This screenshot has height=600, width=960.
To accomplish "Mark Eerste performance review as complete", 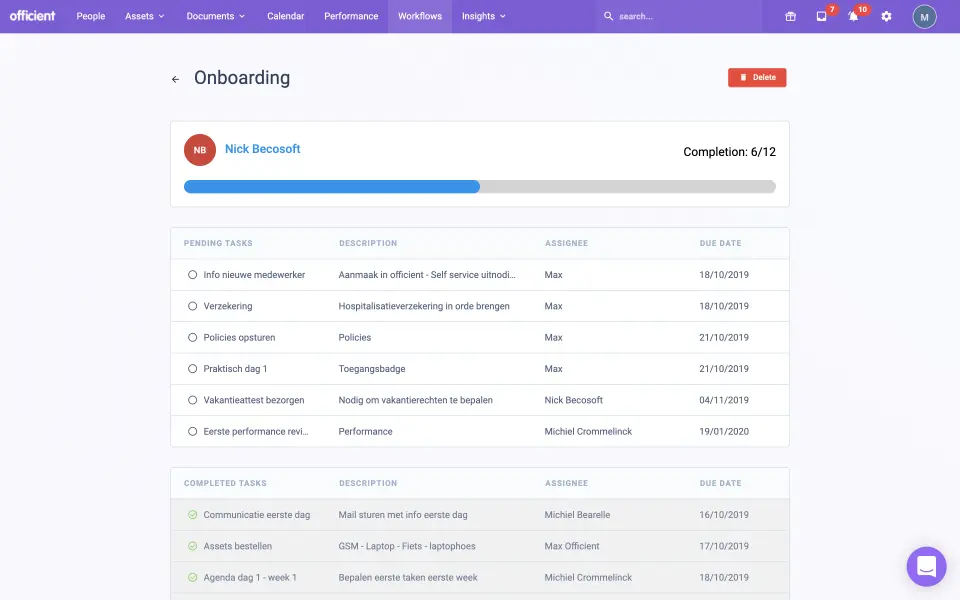I will click(192, 432).
